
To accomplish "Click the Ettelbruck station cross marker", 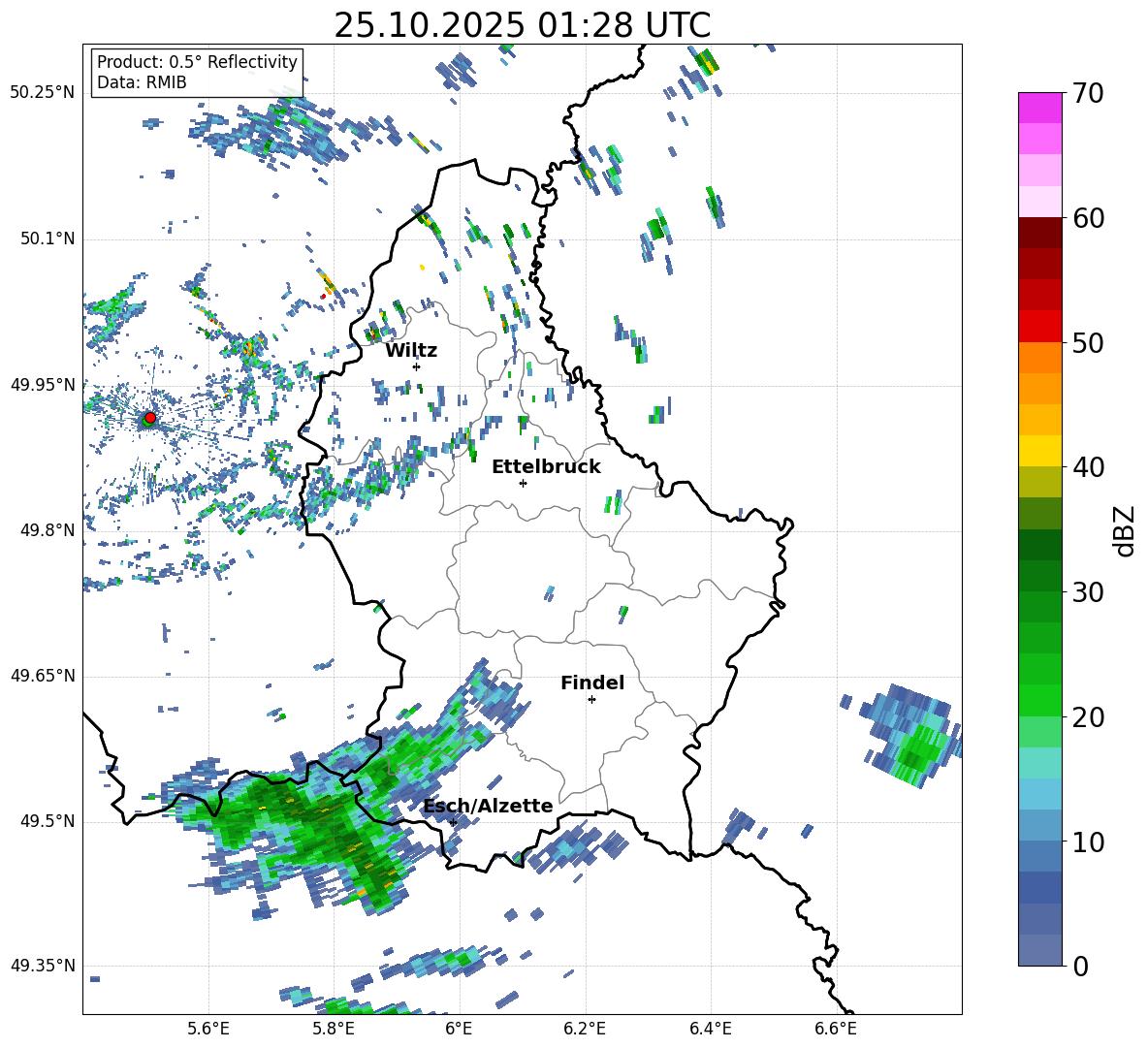I will [523, 483].
